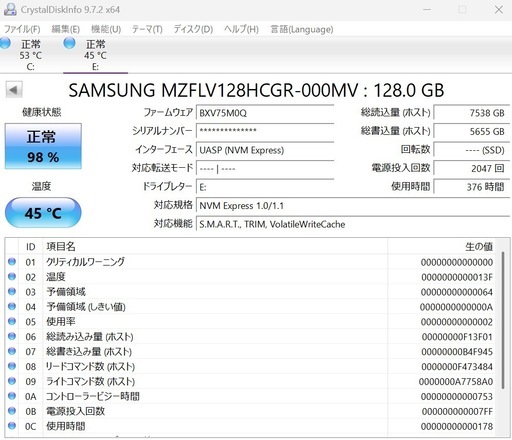Image resolution: width=512 pixels, height=440 pixels.
Task: Open the 編集(E) menu
Action: pos(65,29)
